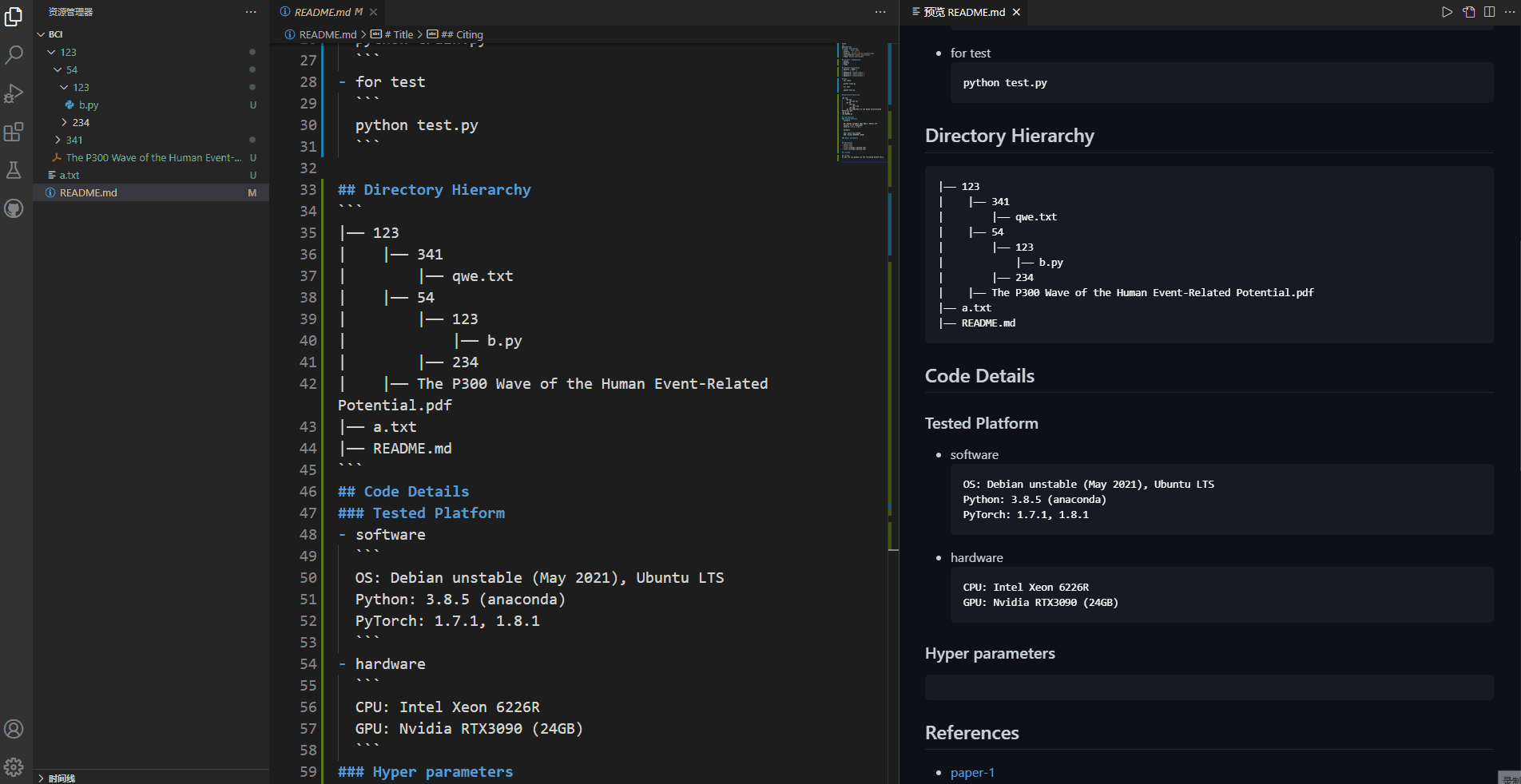This screenshot has height=784, width=1521.
Task: Click line number 33 in editor gutter
Action: coord(308,189)
